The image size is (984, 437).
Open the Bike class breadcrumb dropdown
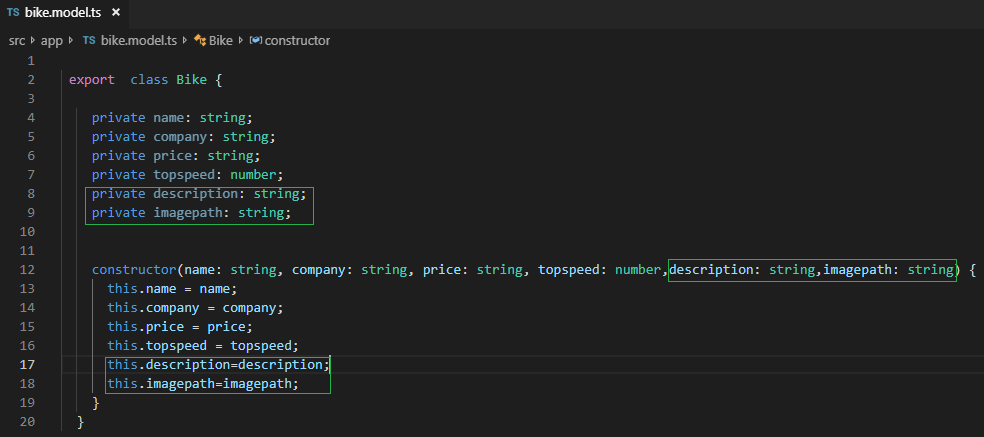click(220, 41)
